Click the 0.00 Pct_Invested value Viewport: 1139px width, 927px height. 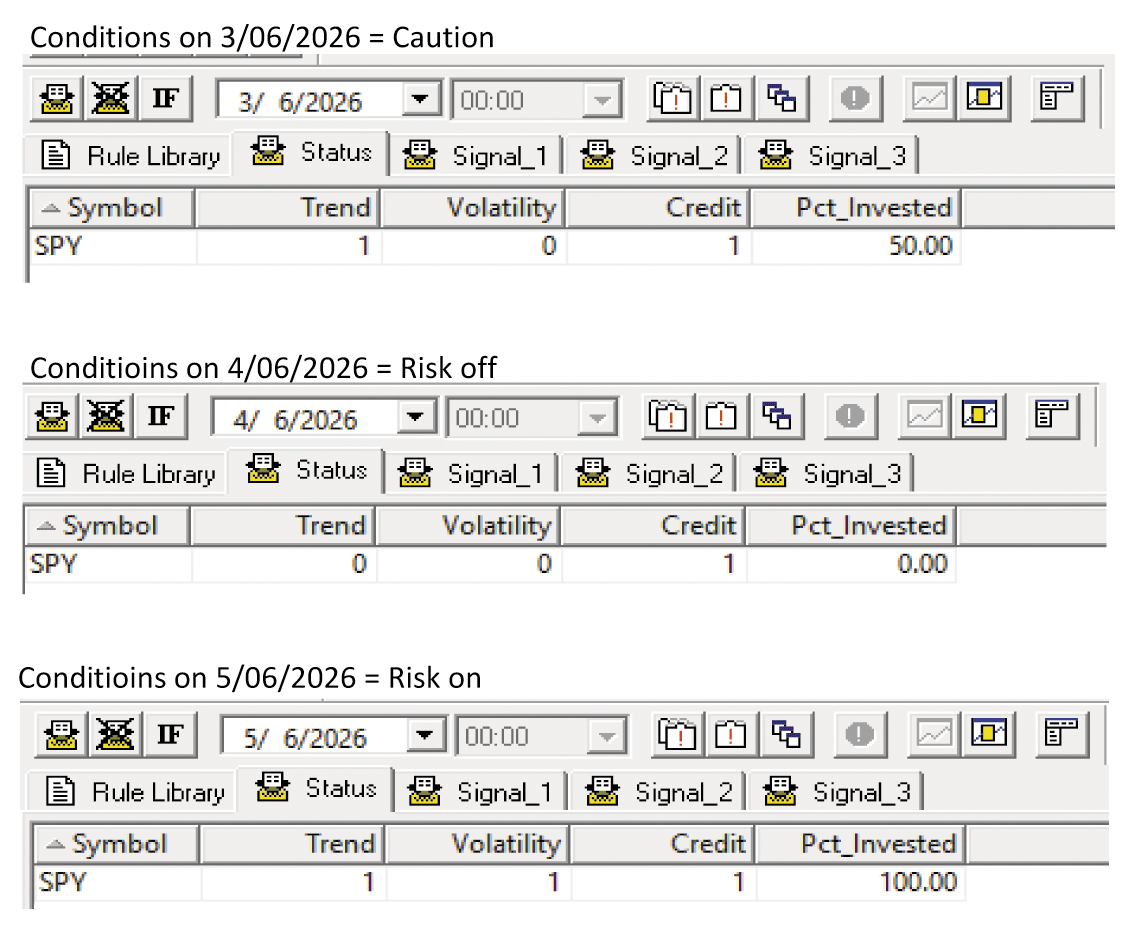click(x=922, y=564)
